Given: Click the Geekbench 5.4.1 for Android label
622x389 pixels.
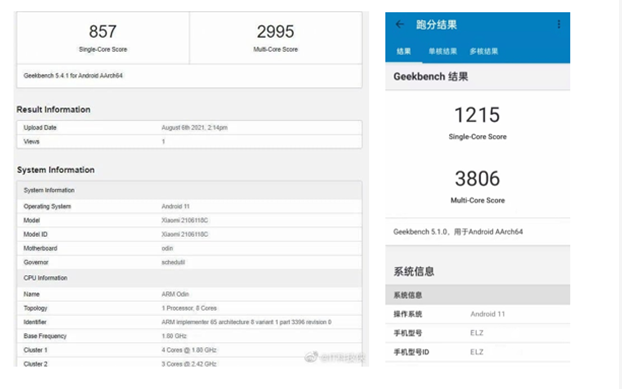Looking at the screenshot, I should 73,75.
